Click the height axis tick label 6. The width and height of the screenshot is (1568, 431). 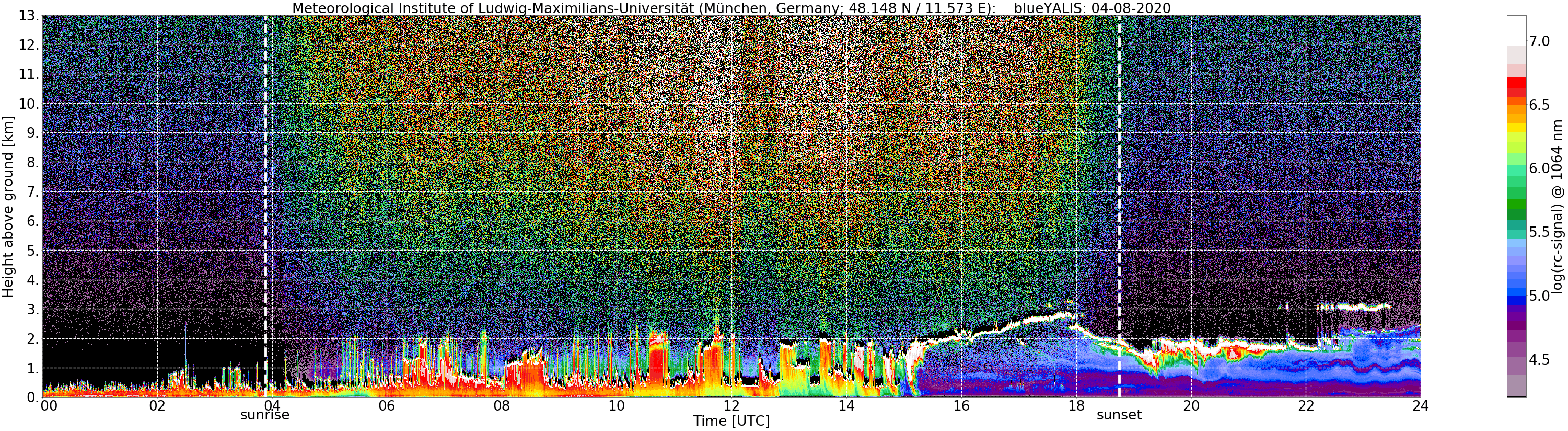[32, 221]
